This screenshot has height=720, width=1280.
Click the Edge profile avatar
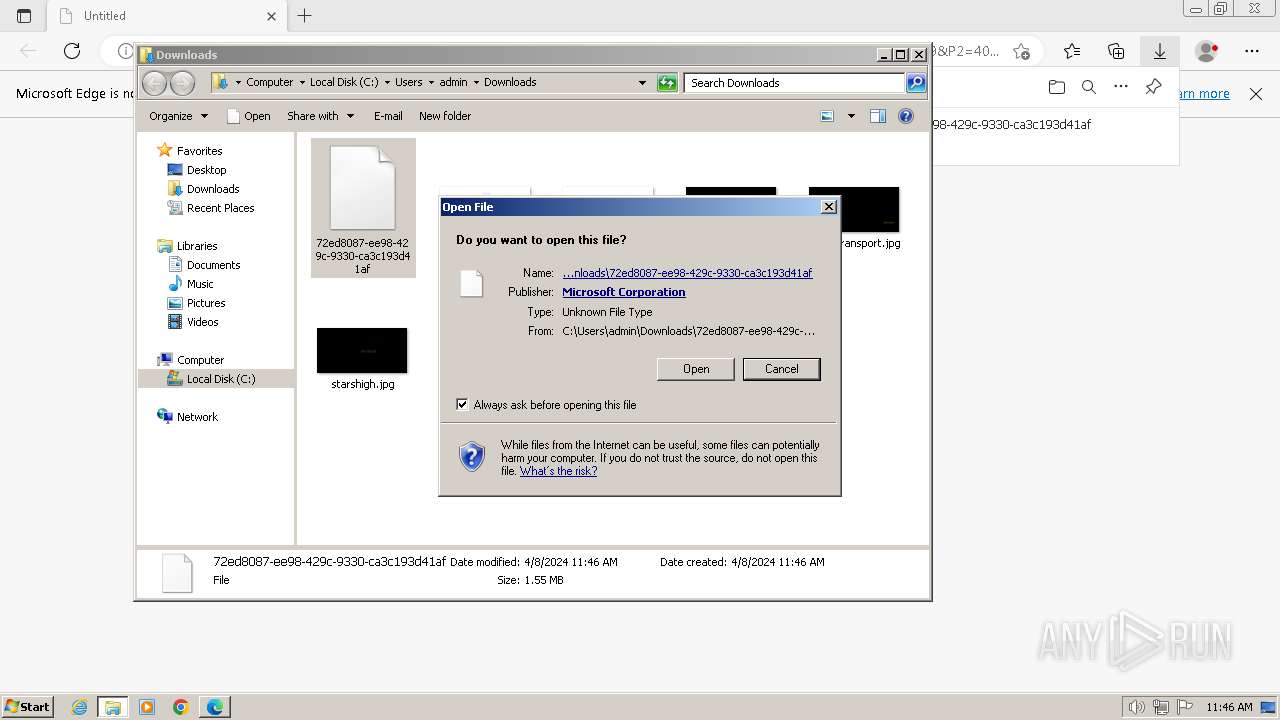pyautogui.click(x=1207, y=51)
